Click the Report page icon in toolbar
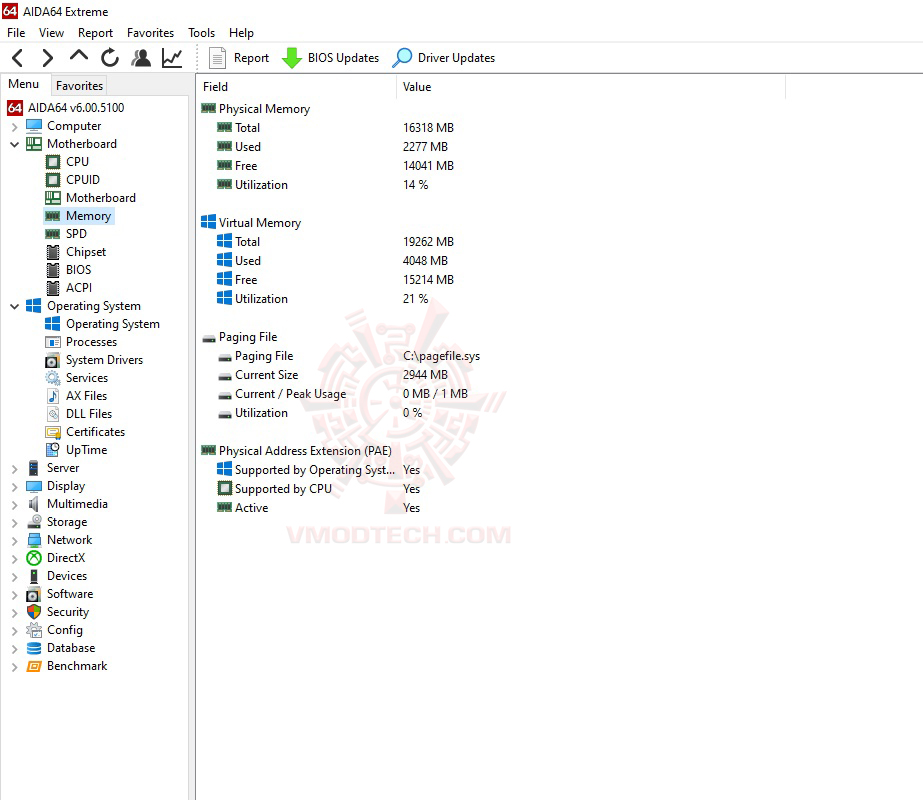Image resolution: width=923 pixels, height=800 pixels. click(217, 58)
